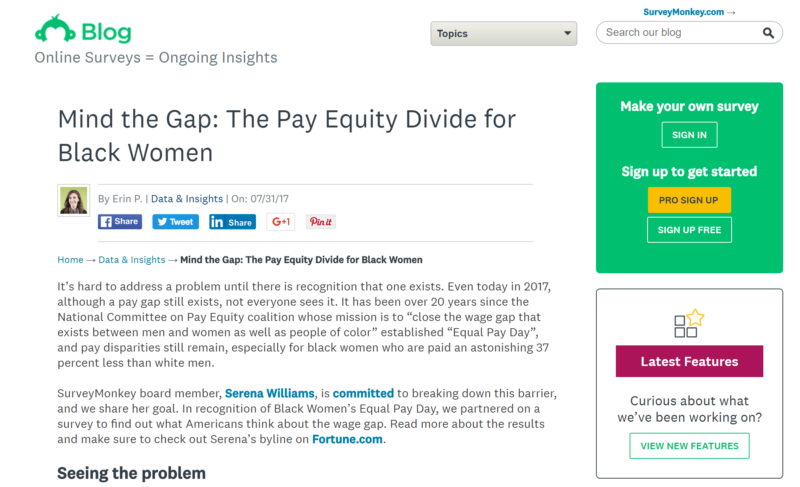Image resolution: width=800 pixels, height=487 pixels.
Task: Click author Erin P.'s avatar thumbnail
Action: 73,200
